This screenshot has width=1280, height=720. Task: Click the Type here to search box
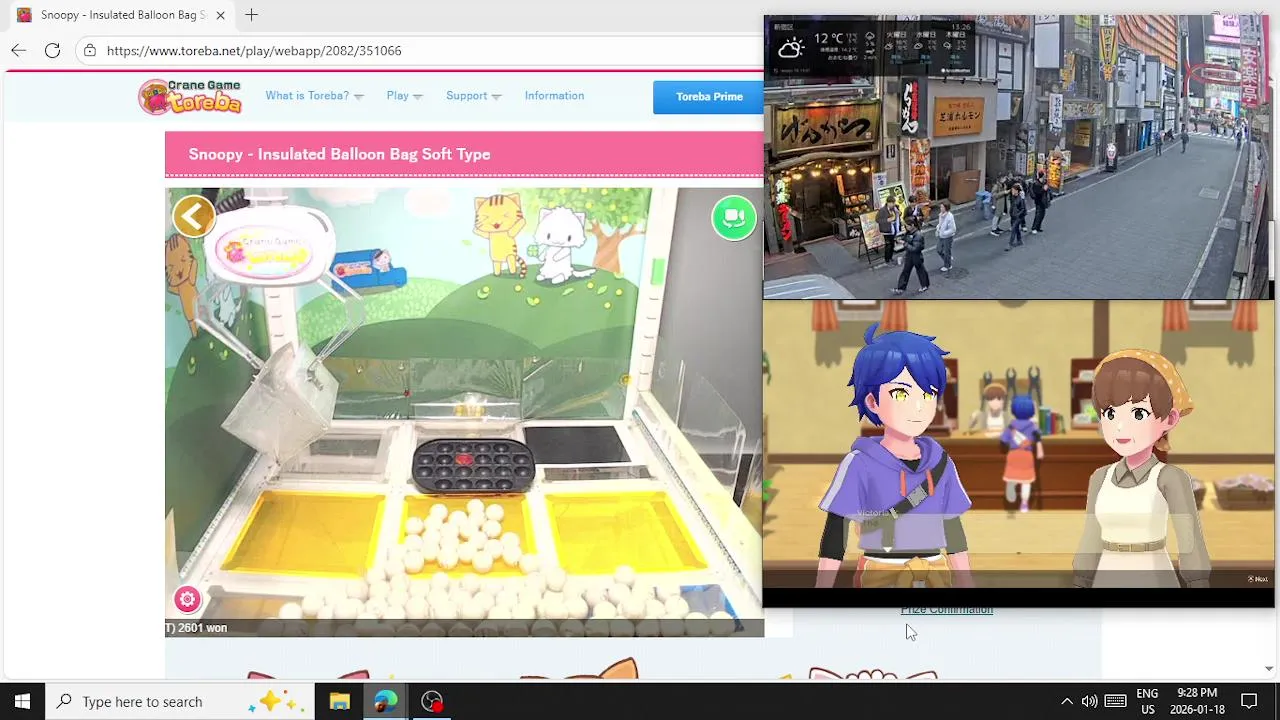180,701
